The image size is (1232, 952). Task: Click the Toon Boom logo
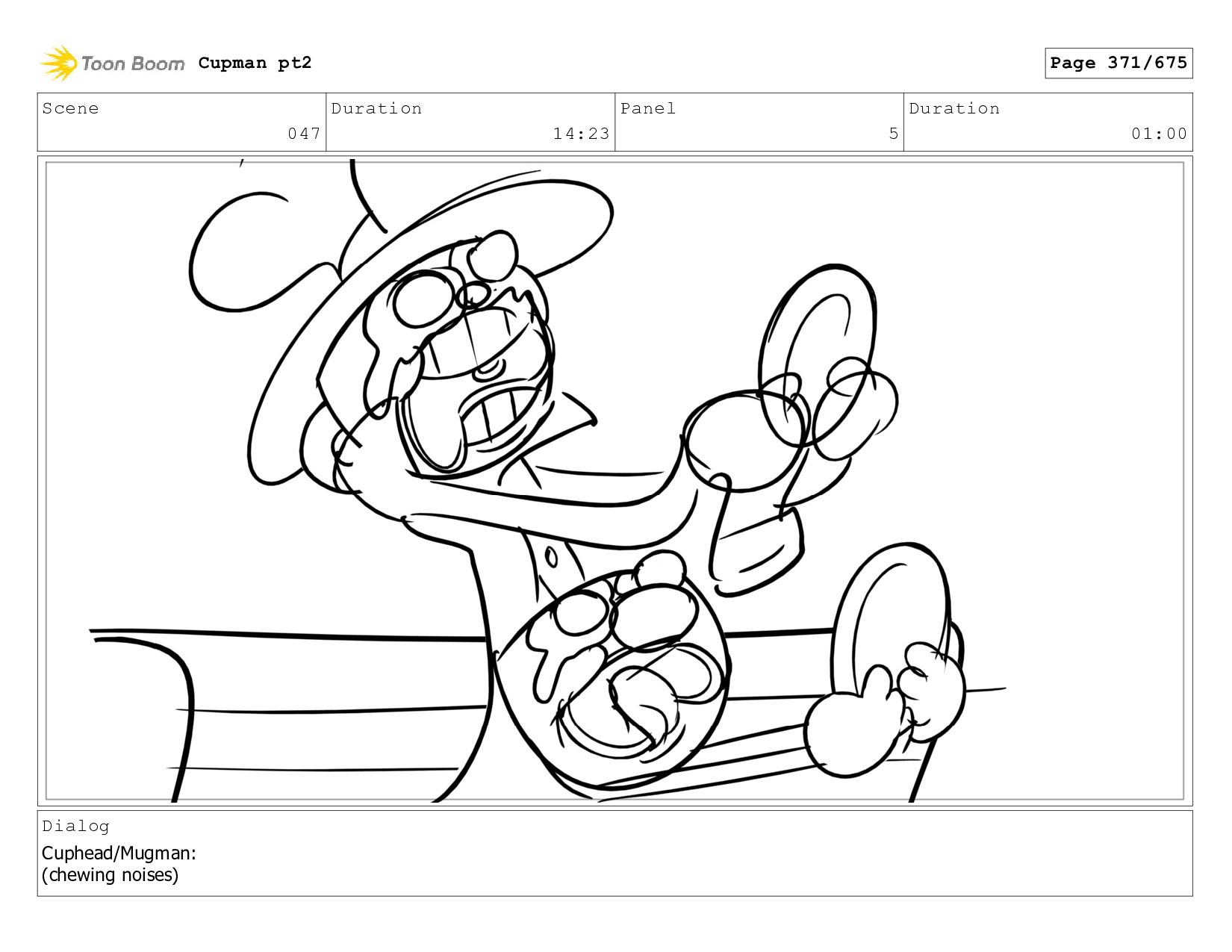tap(112, 63)
